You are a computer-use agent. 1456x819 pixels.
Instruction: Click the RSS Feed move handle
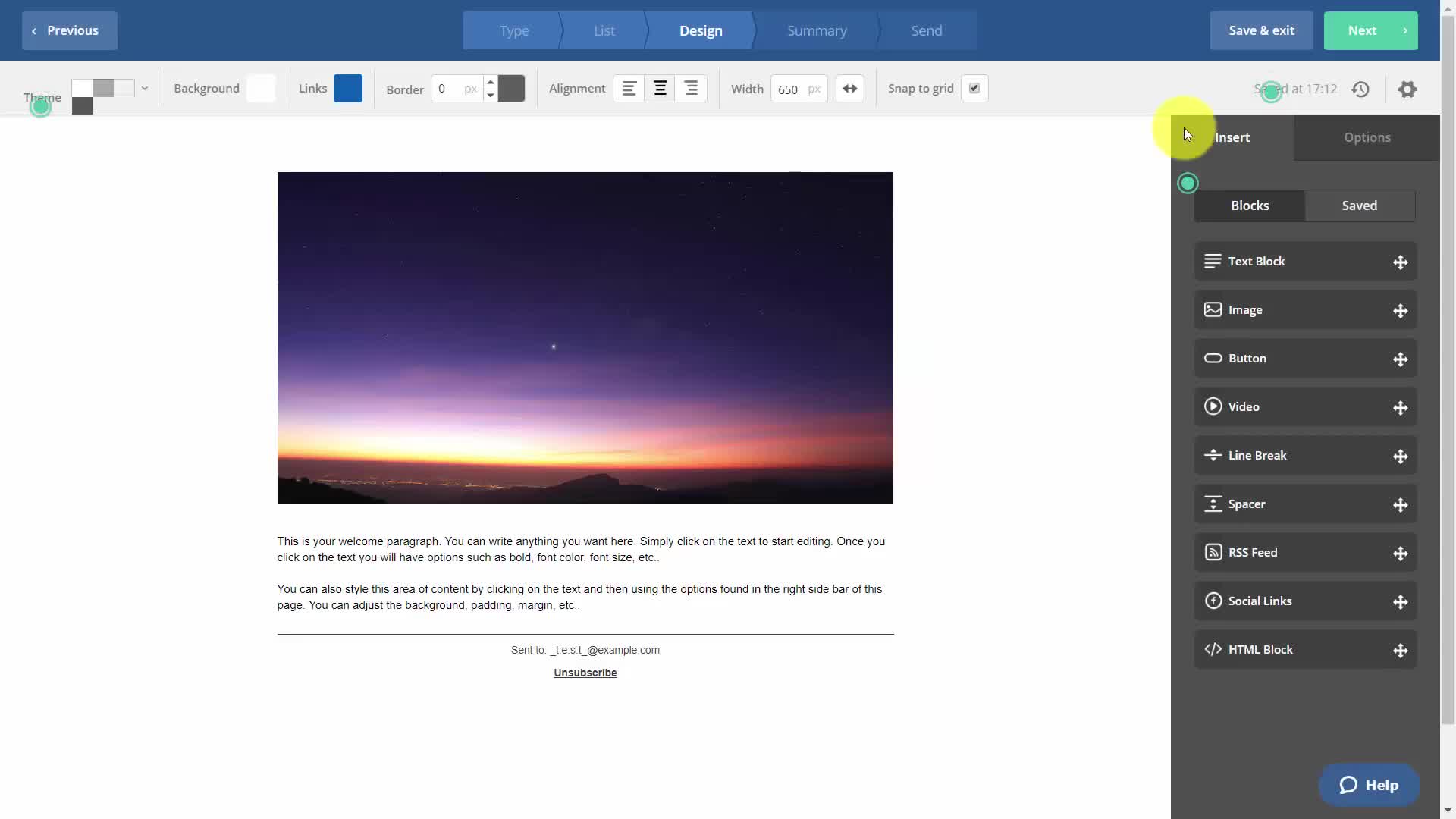point(1400,554)
